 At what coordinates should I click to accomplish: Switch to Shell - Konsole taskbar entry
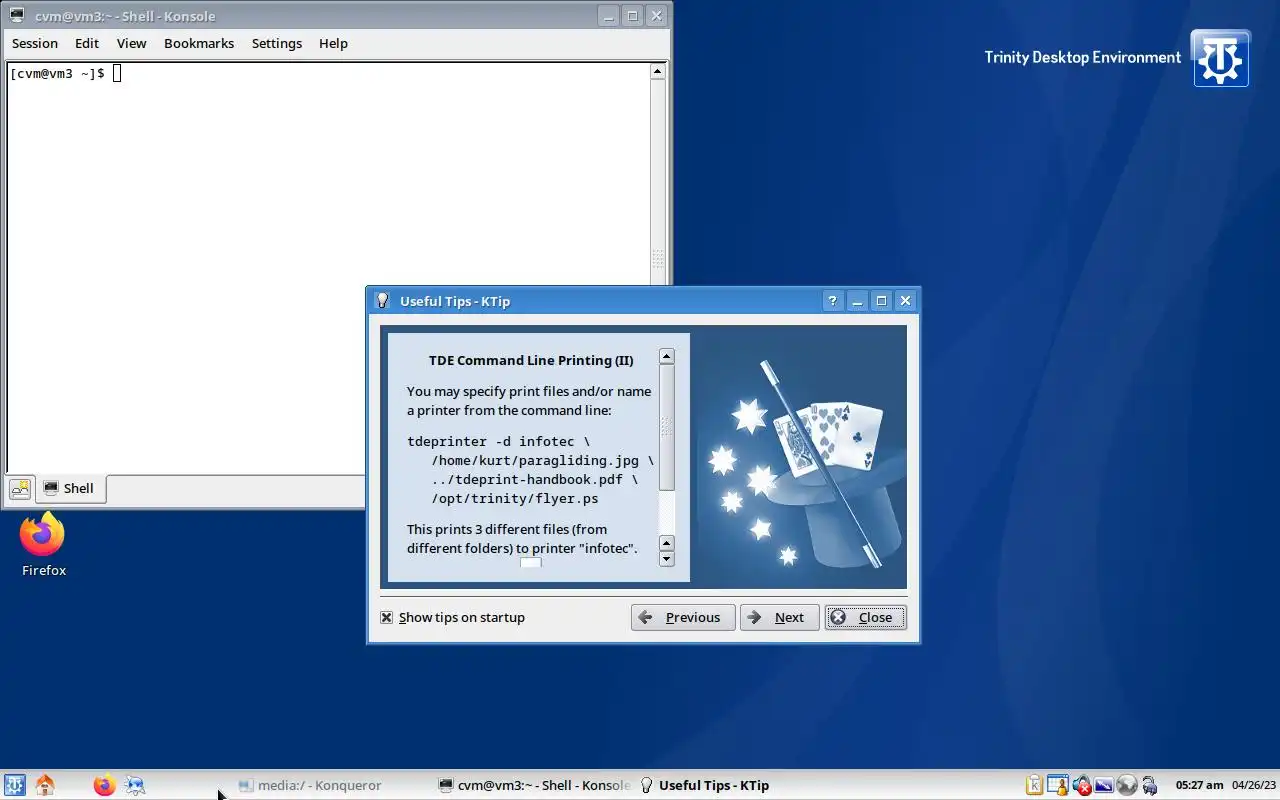coord(535,785)
